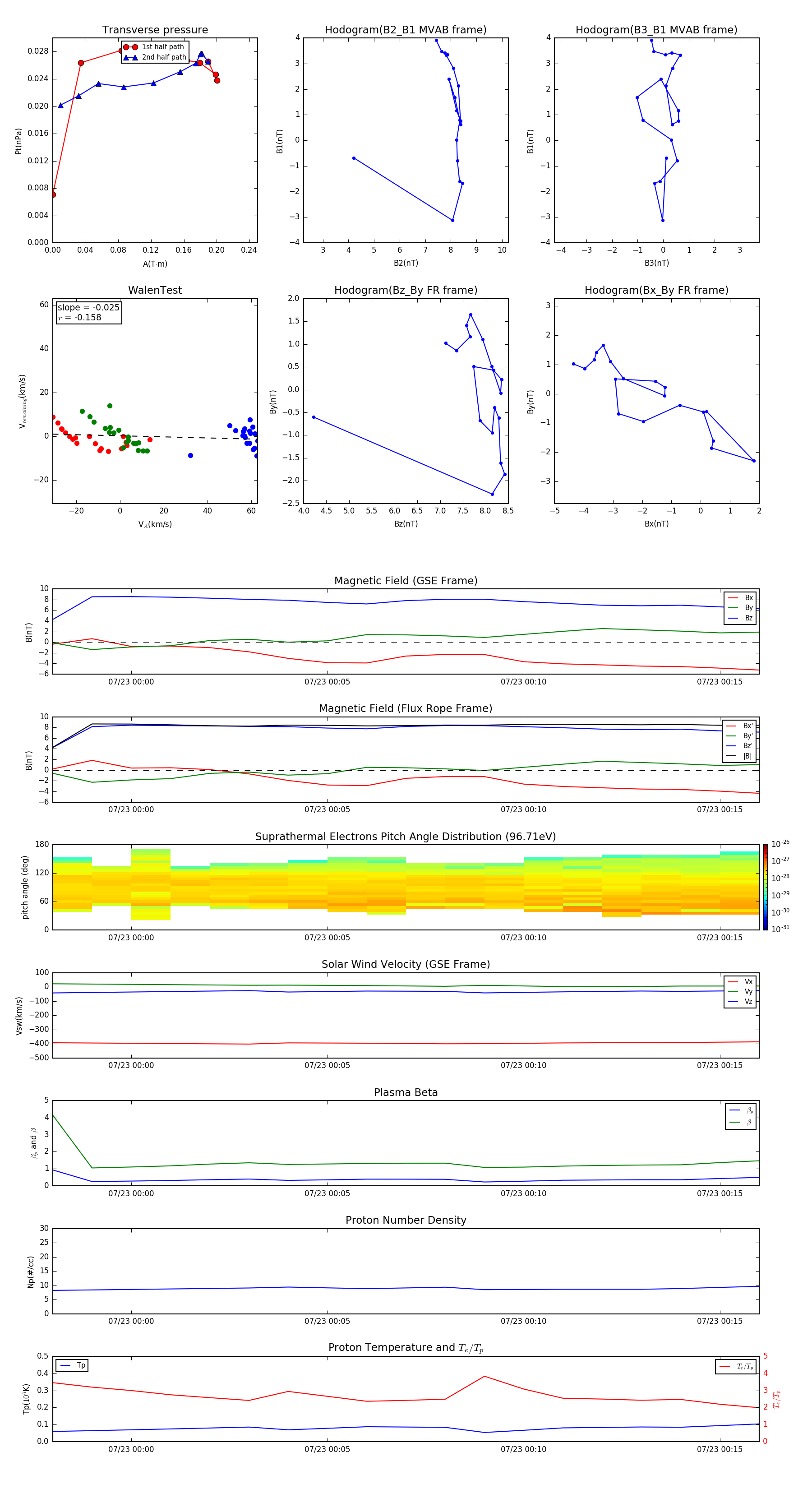Screen dimensions: 812x1489
Task: Click the 'Tp' legend entry in temperature panel
Action: 72,1365
